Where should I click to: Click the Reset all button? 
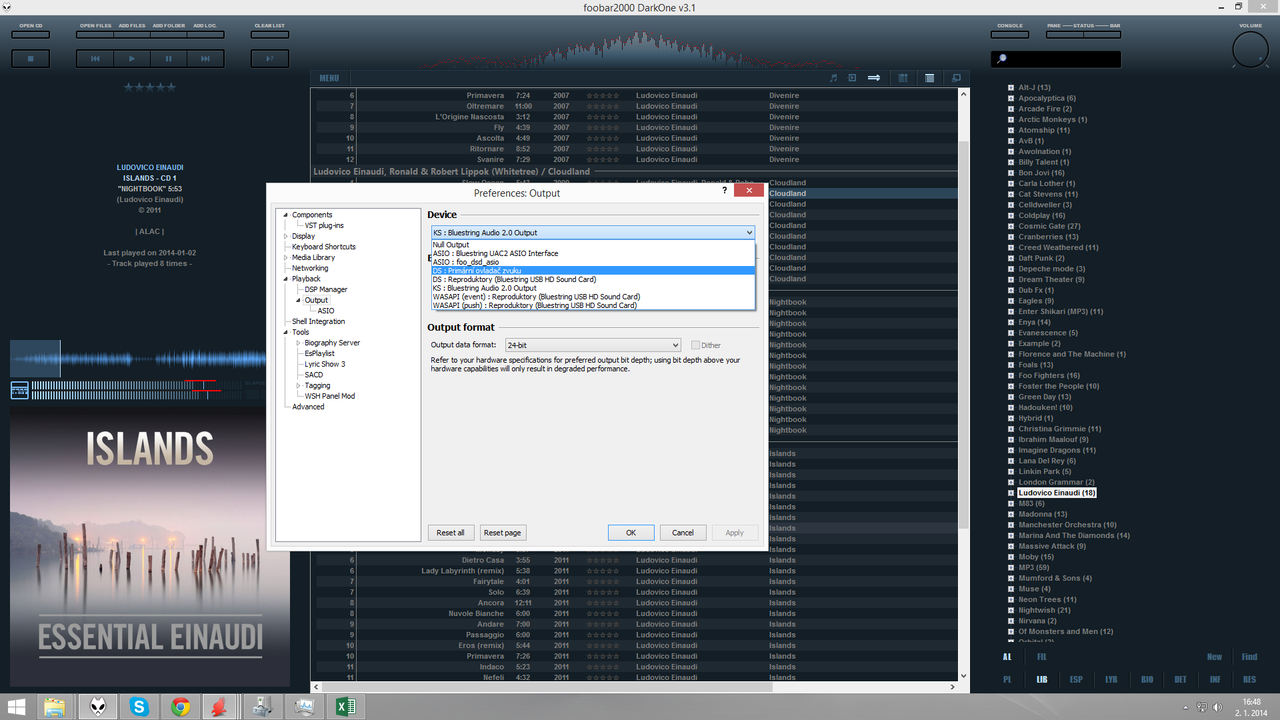pos(451,533)
